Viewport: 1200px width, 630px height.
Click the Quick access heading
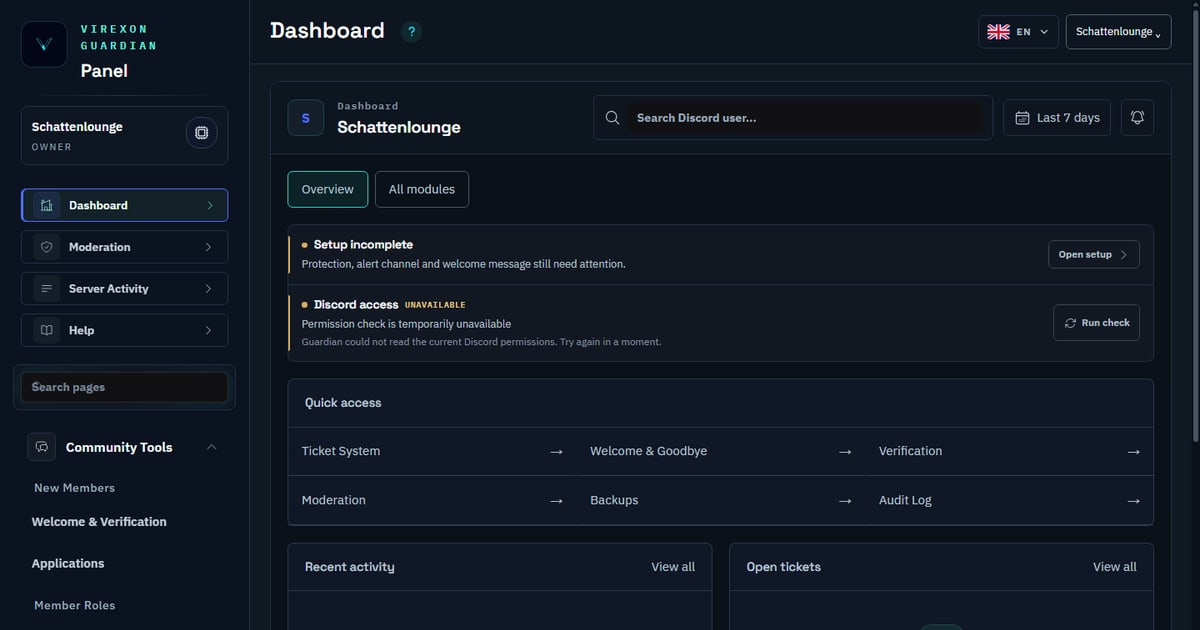(x=343, y=403)
